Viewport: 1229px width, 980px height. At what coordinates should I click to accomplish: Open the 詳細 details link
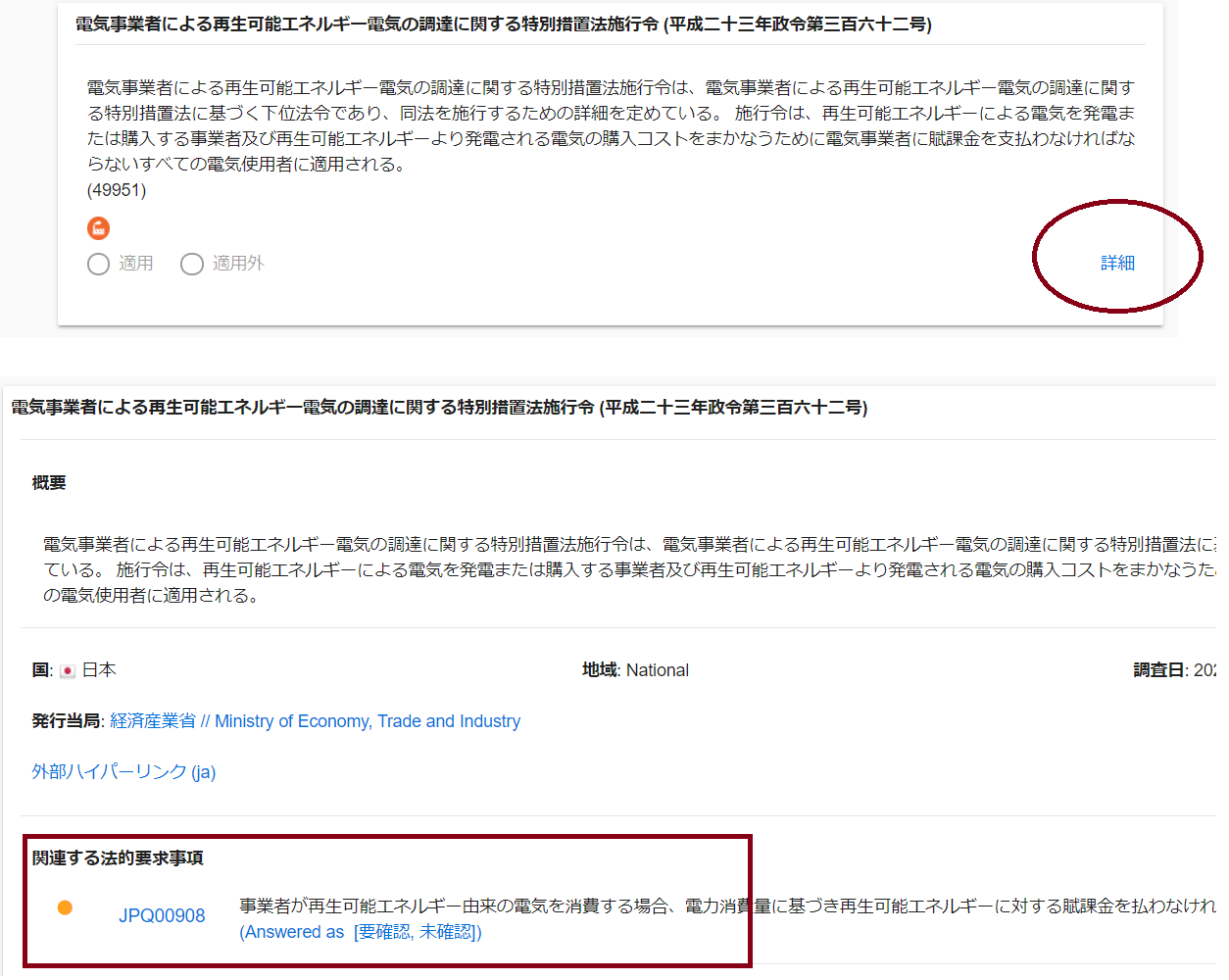(x=1117, y=263)
